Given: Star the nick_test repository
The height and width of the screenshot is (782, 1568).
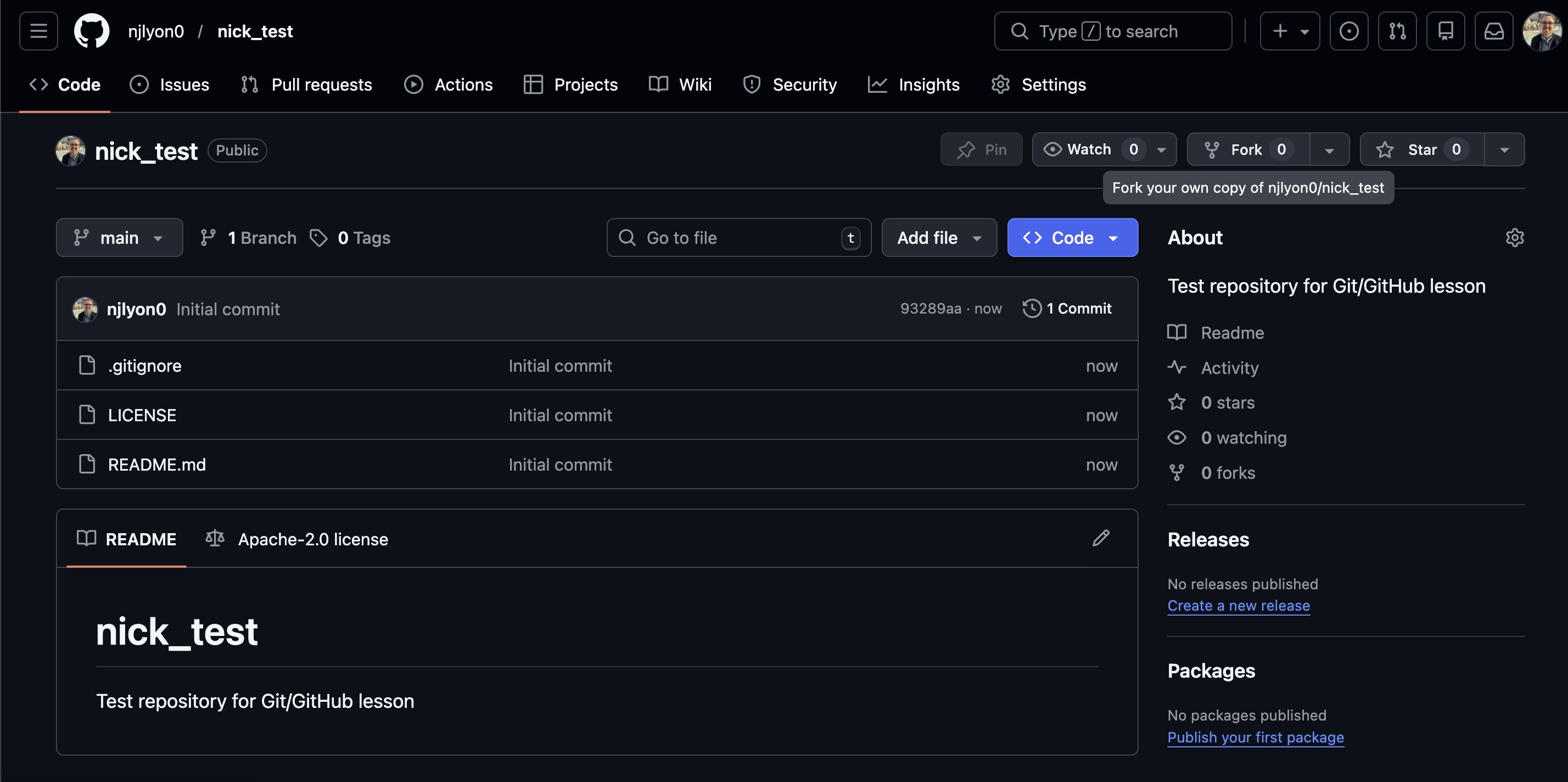Looking at the screenshot, I should [1422, 150].
